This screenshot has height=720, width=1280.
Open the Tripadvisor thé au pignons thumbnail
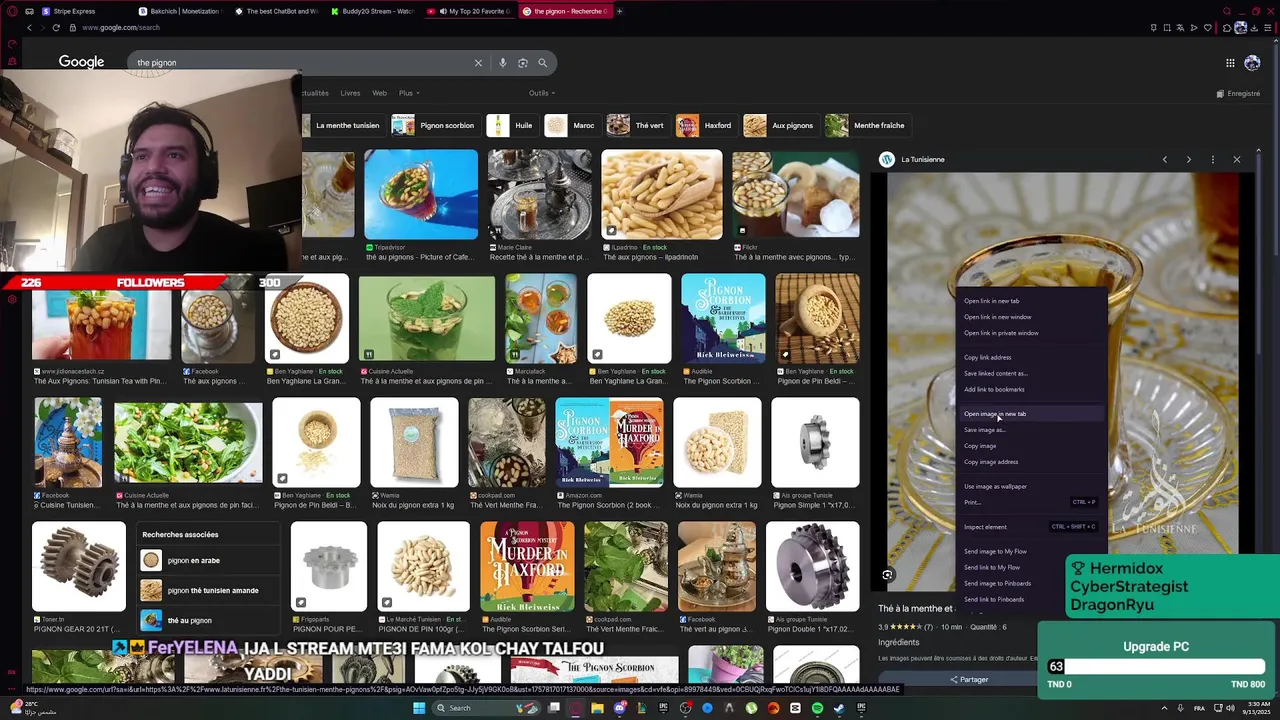(x=421, y=196)
